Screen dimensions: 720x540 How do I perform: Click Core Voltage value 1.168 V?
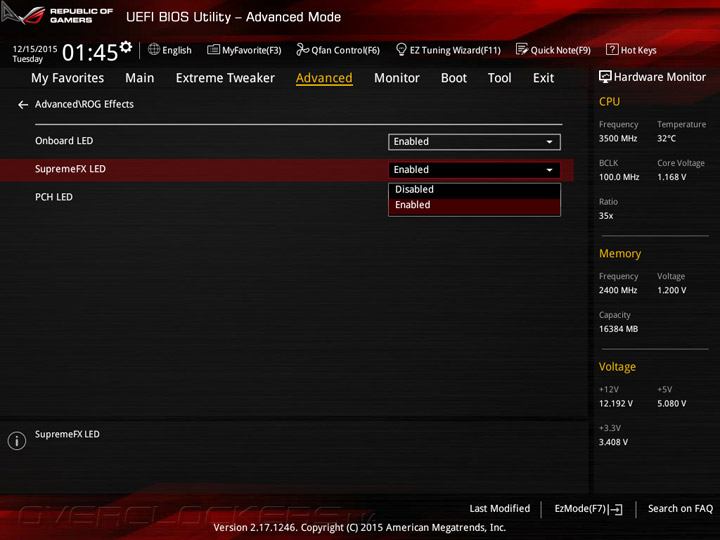click(x=671, y=177)
